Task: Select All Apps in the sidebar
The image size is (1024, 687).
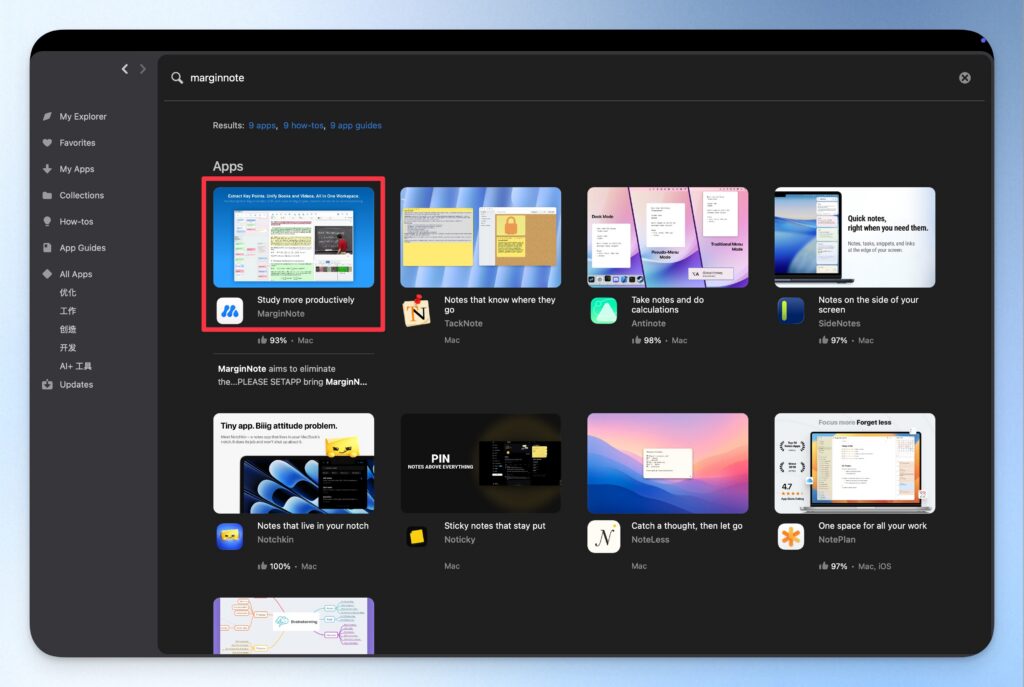Action: (76, 274)
